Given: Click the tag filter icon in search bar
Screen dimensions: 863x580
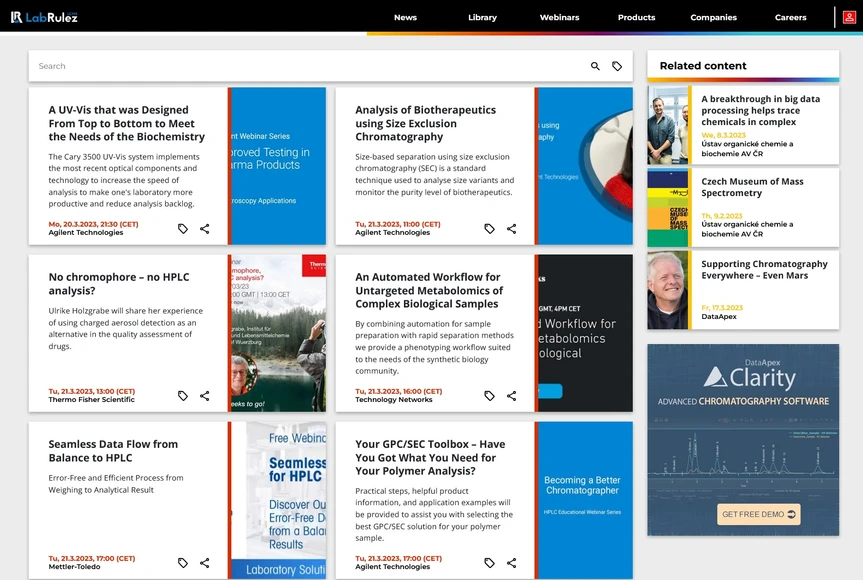Looking at the screenshot, I should [x=617, y=66].
